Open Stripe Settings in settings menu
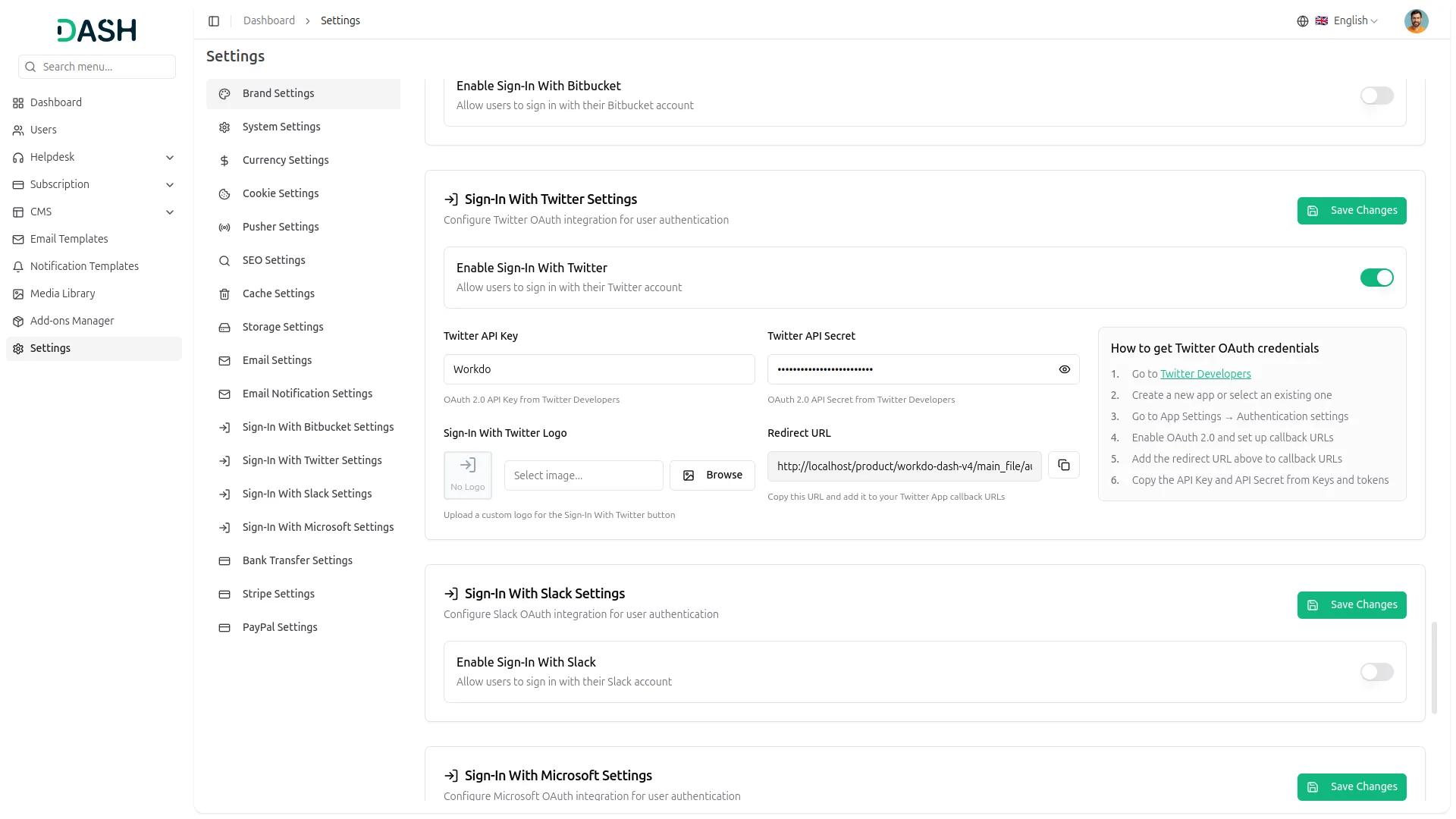This screenshot has height=819, width=1456. click(x=278, y=594)
